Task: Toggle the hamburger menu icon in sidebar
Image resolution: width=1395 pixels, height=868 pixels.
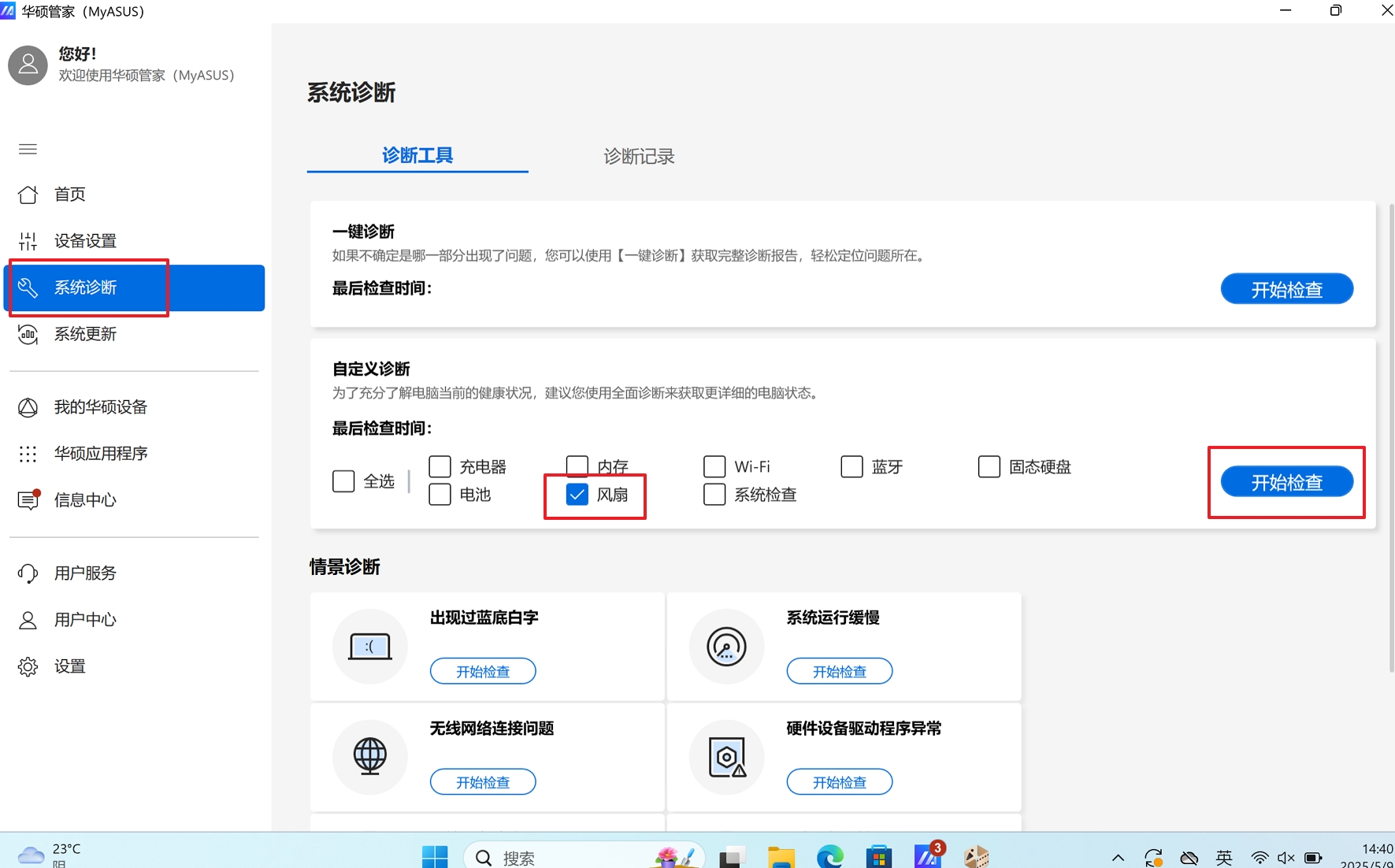Action: (x=28, y=149)
